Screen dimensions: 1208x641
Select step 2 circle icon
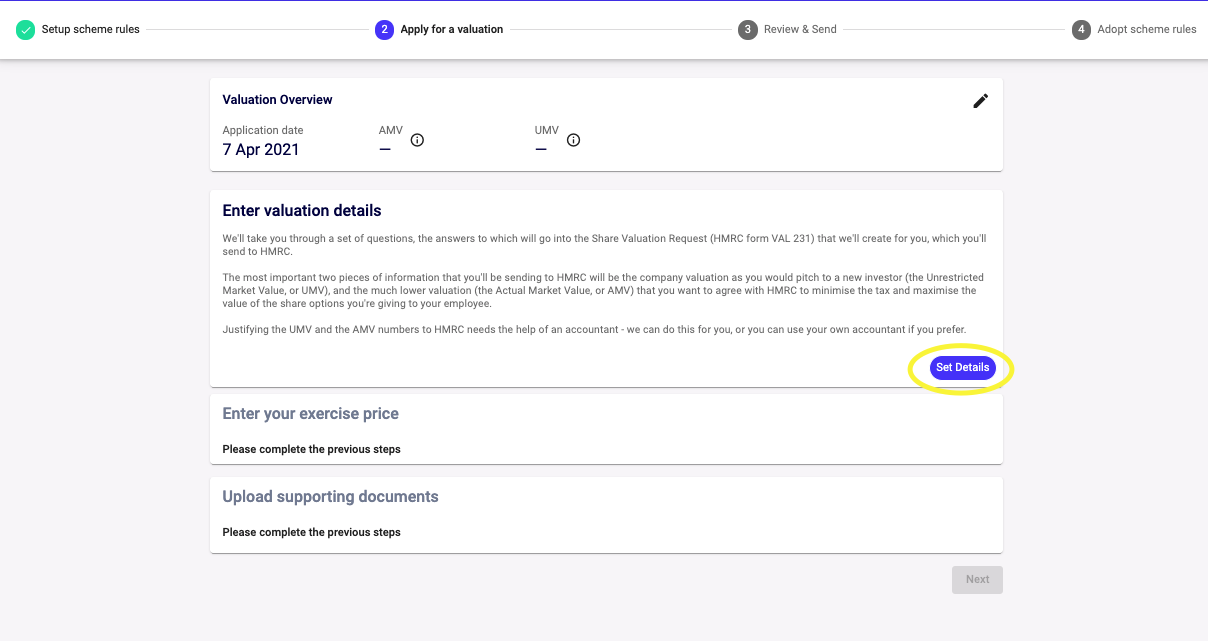click(384, 30)
